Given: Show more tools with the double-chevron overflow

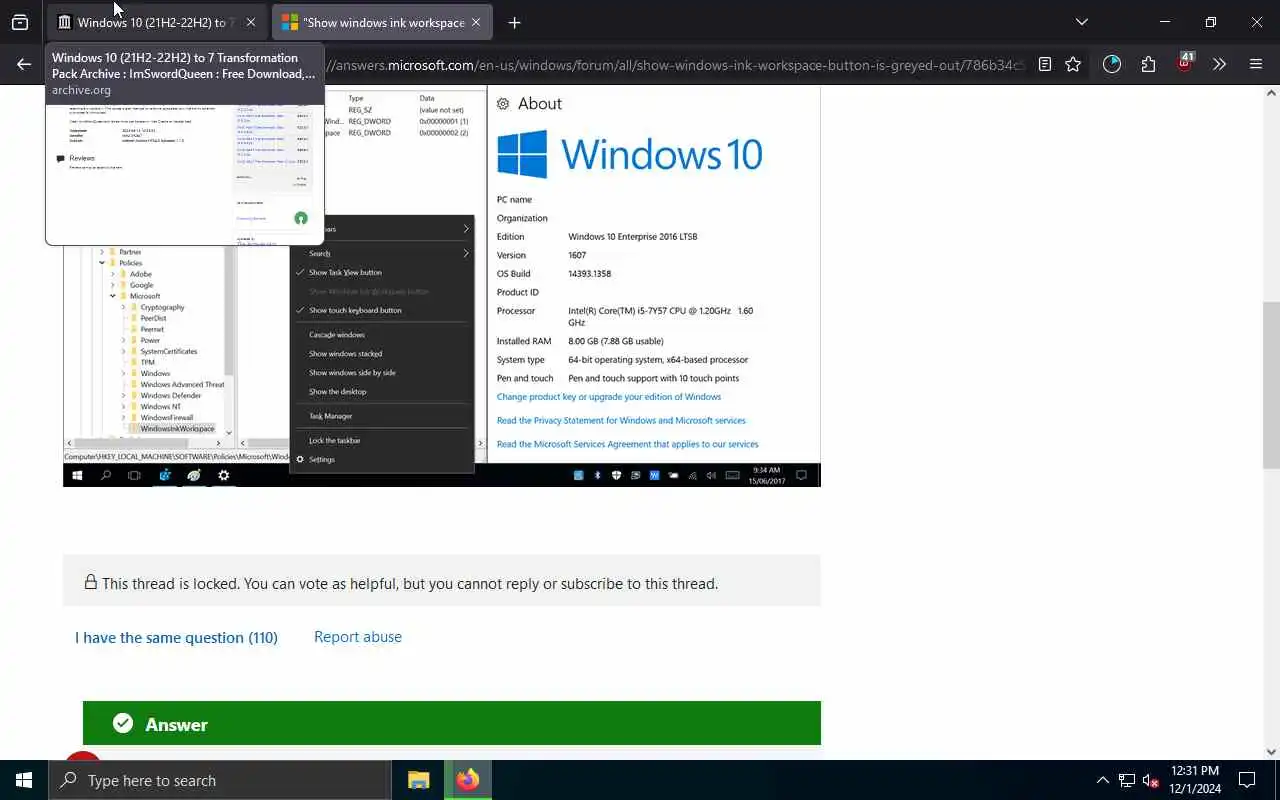Looking at the screenshot, I should [1219, 64].
